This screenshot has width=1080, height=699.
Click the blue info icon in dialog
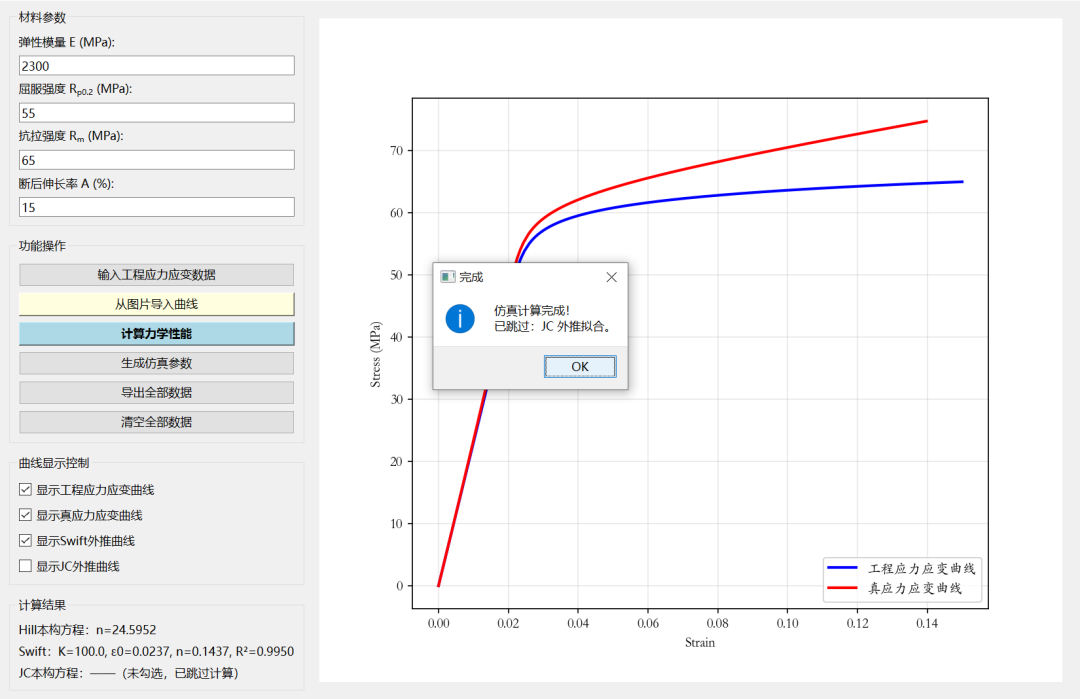click(460, 319)
